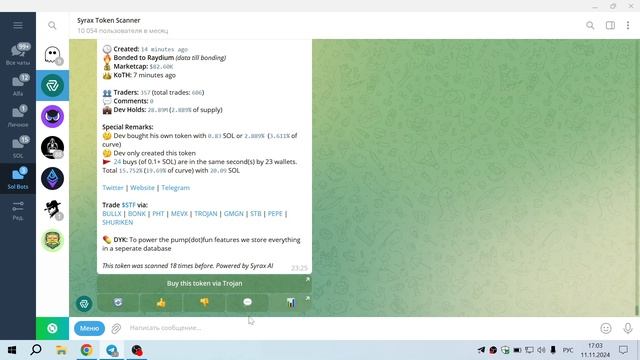Click the thumbs down inline button
Screen dimensions: 640x360
pos(204,302)
